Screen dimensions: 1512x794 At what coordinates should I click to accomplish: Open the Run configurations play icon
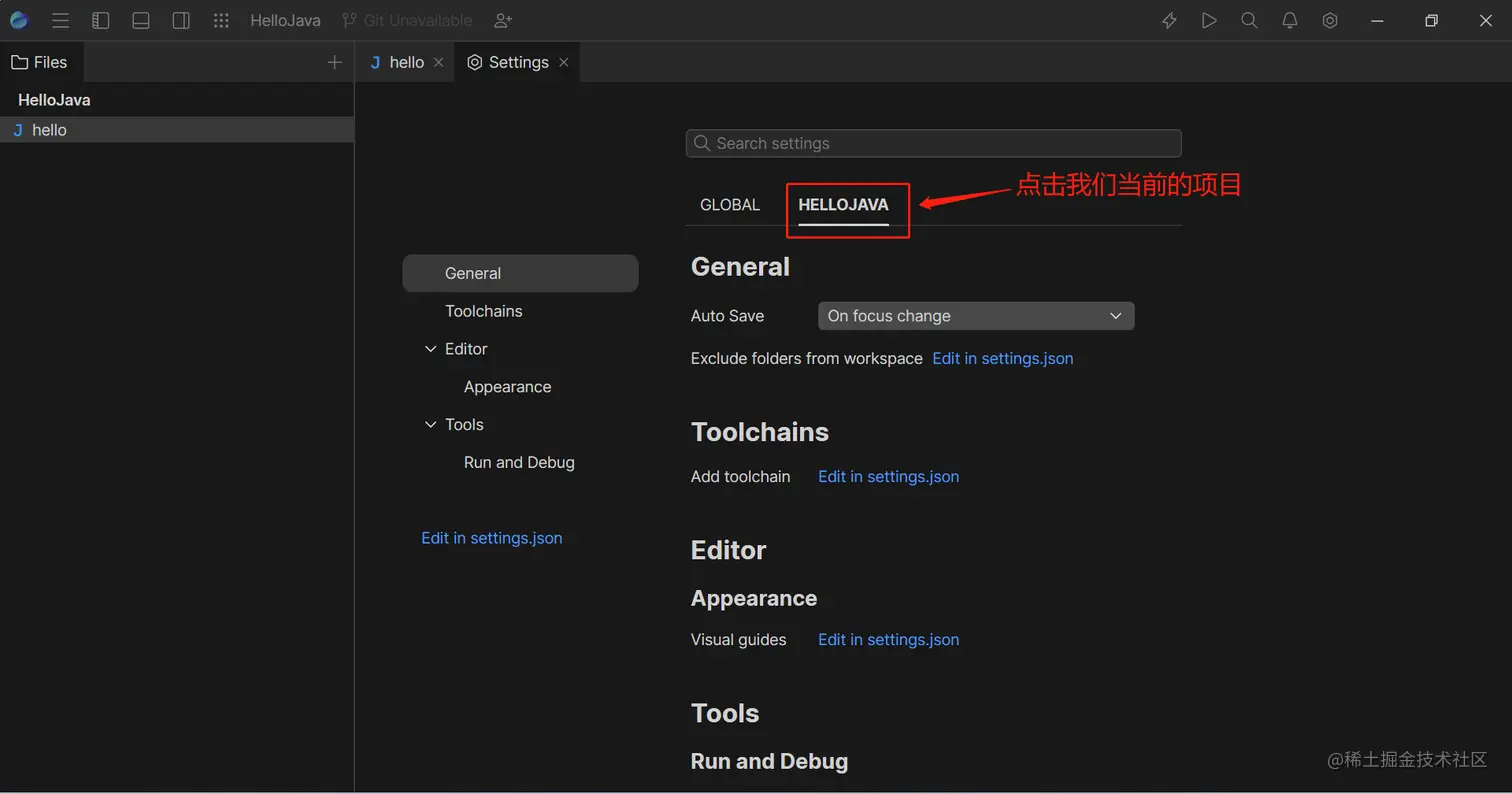tap(1208, 20)
